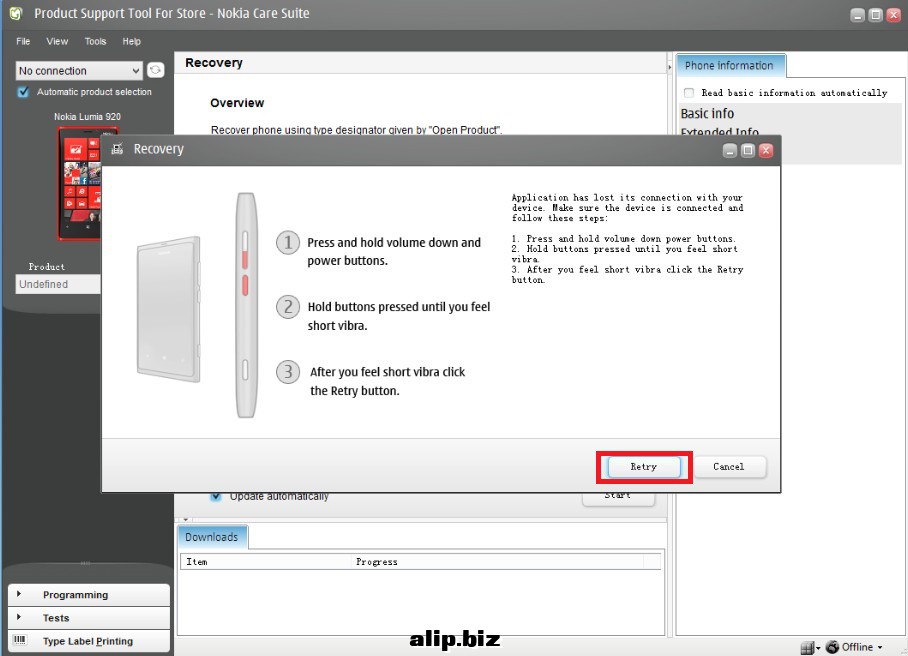Enable Read basic information automatically
This screenshot has height=656, width=908.
(x=689, y=93)
